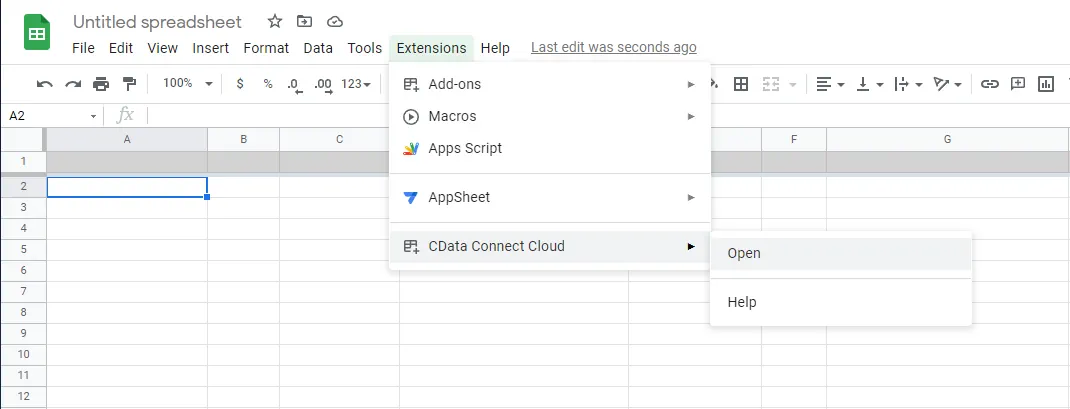Select the paint format tool
This screenshot has height=409, width=1070.
click(x=128, y=84)
